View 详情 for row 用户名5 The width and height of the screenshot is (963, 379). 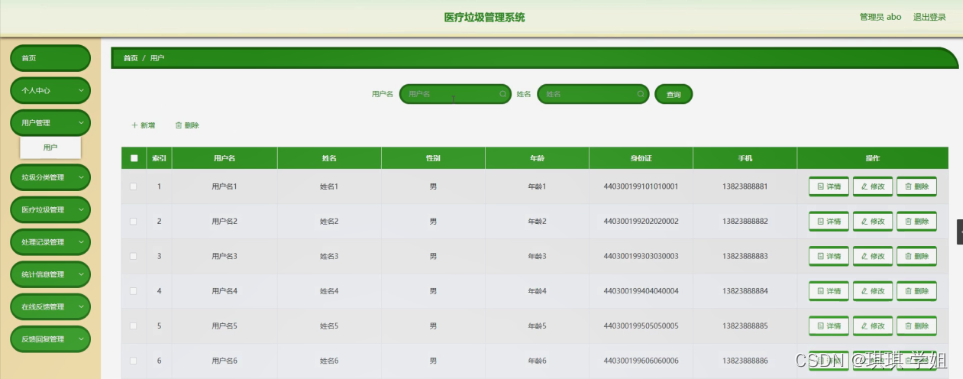[x=828, y=326]
